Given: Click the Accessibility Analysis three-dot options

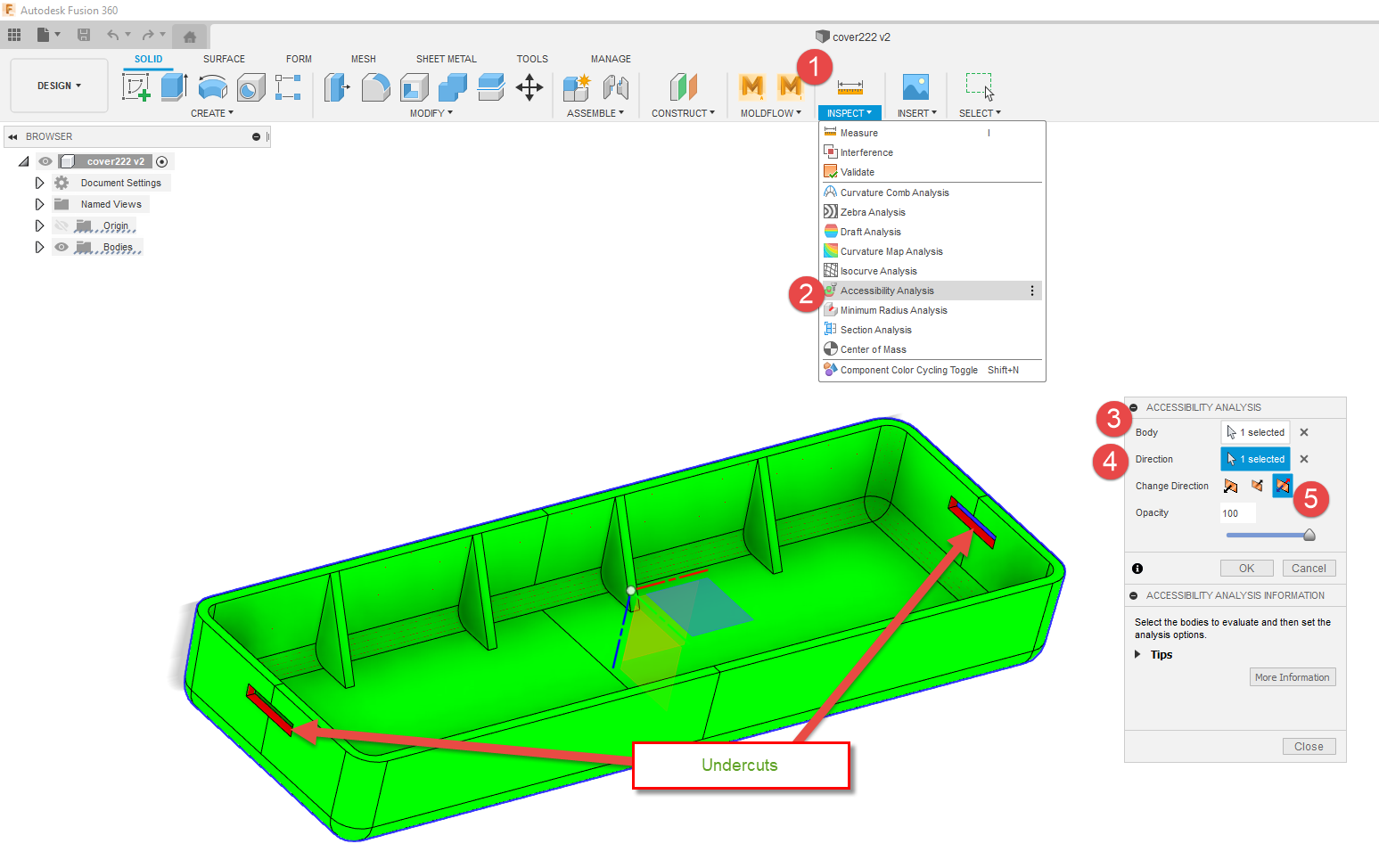Looking at the screenshot, I should coord(1032,291).
